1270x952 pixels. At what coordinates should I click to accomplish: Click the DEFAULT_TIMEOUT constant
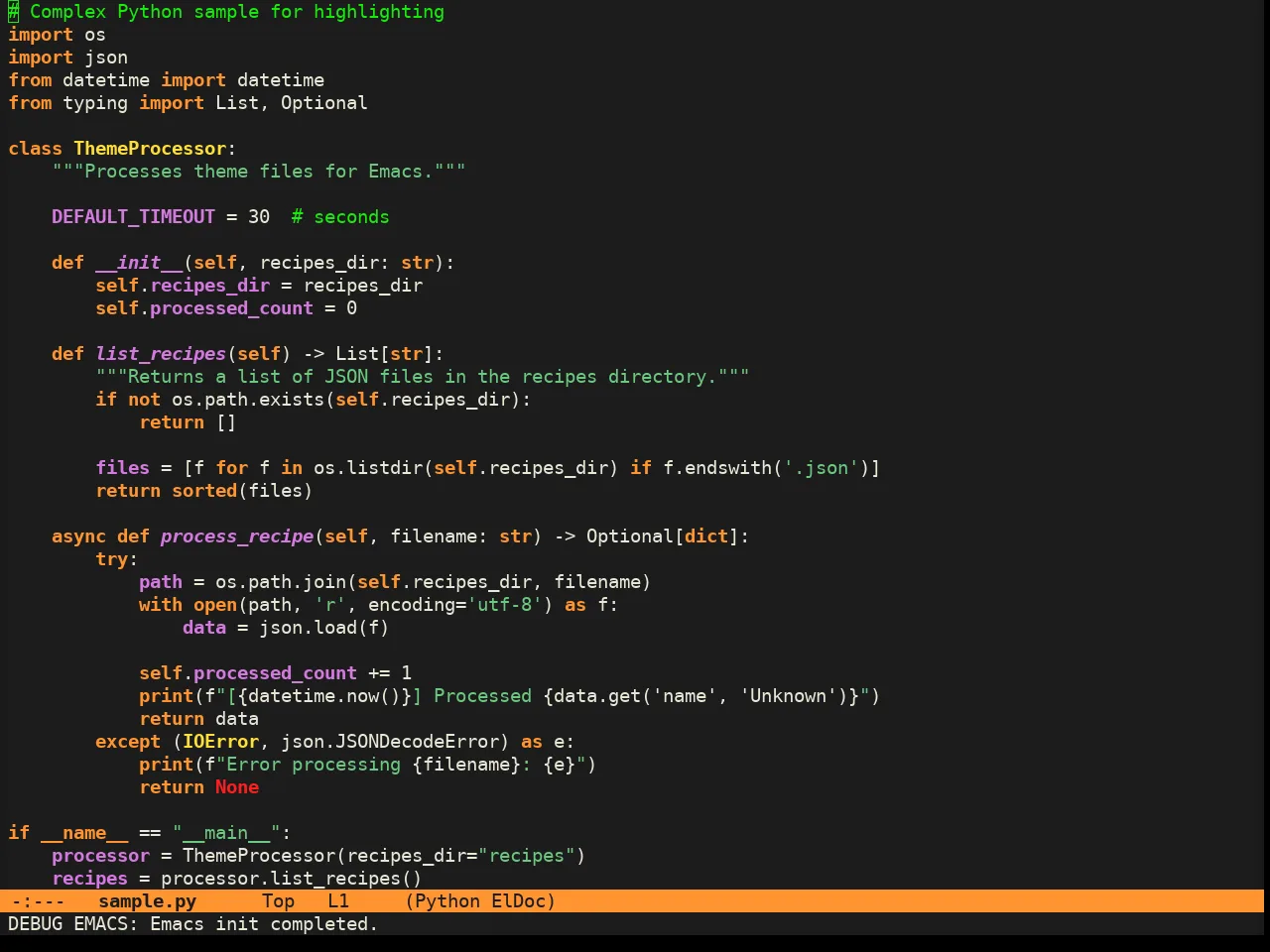coord(133,217)
